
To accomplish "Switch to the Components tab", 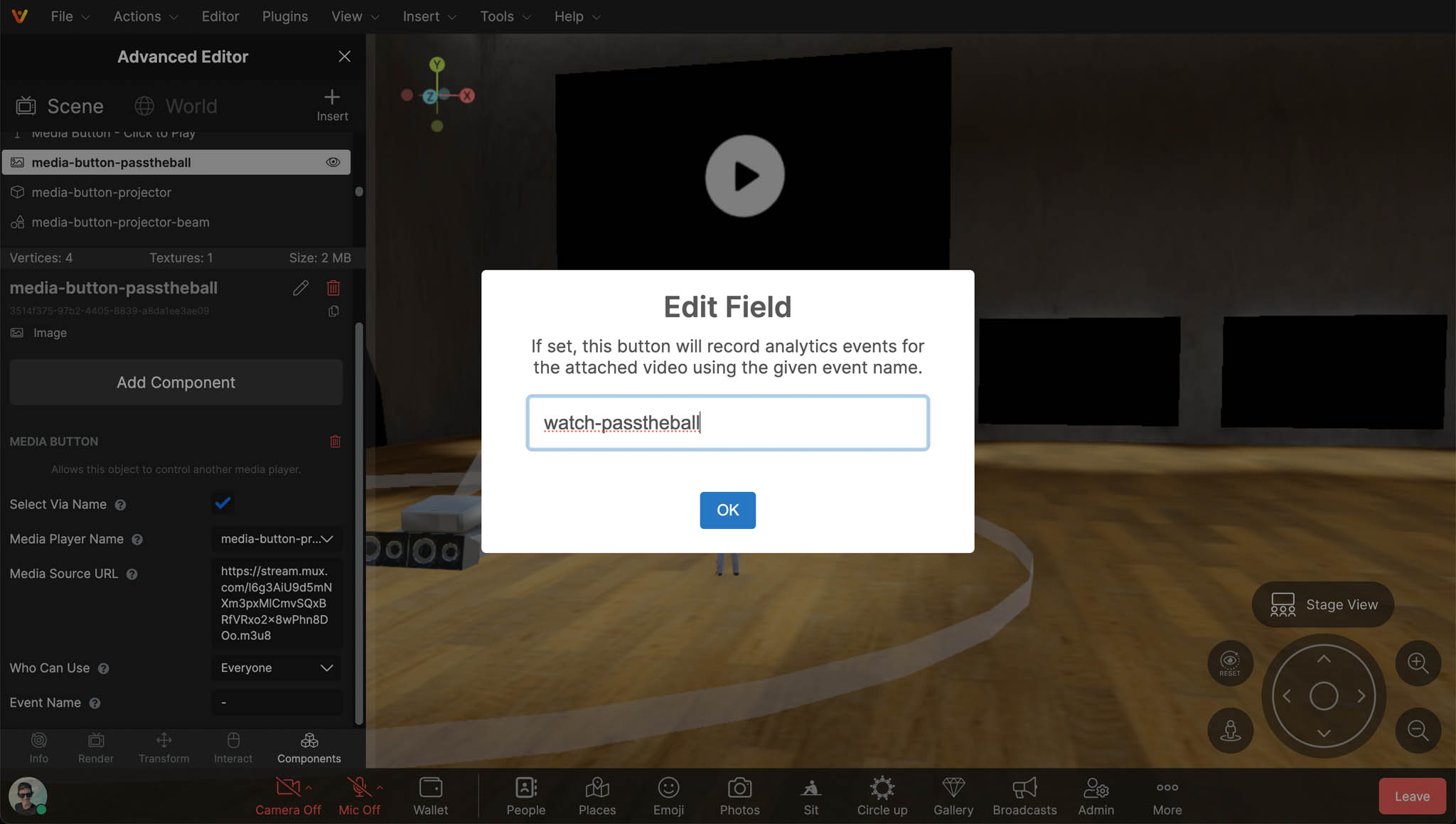I will [309, 748].
